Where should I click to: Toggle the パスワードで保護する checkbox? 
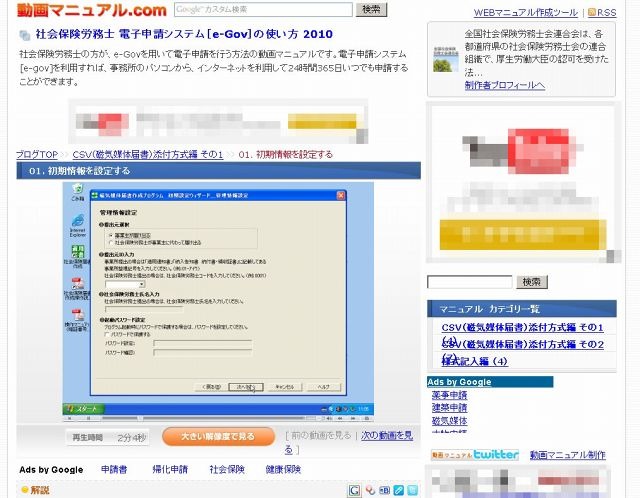(107, 334)
